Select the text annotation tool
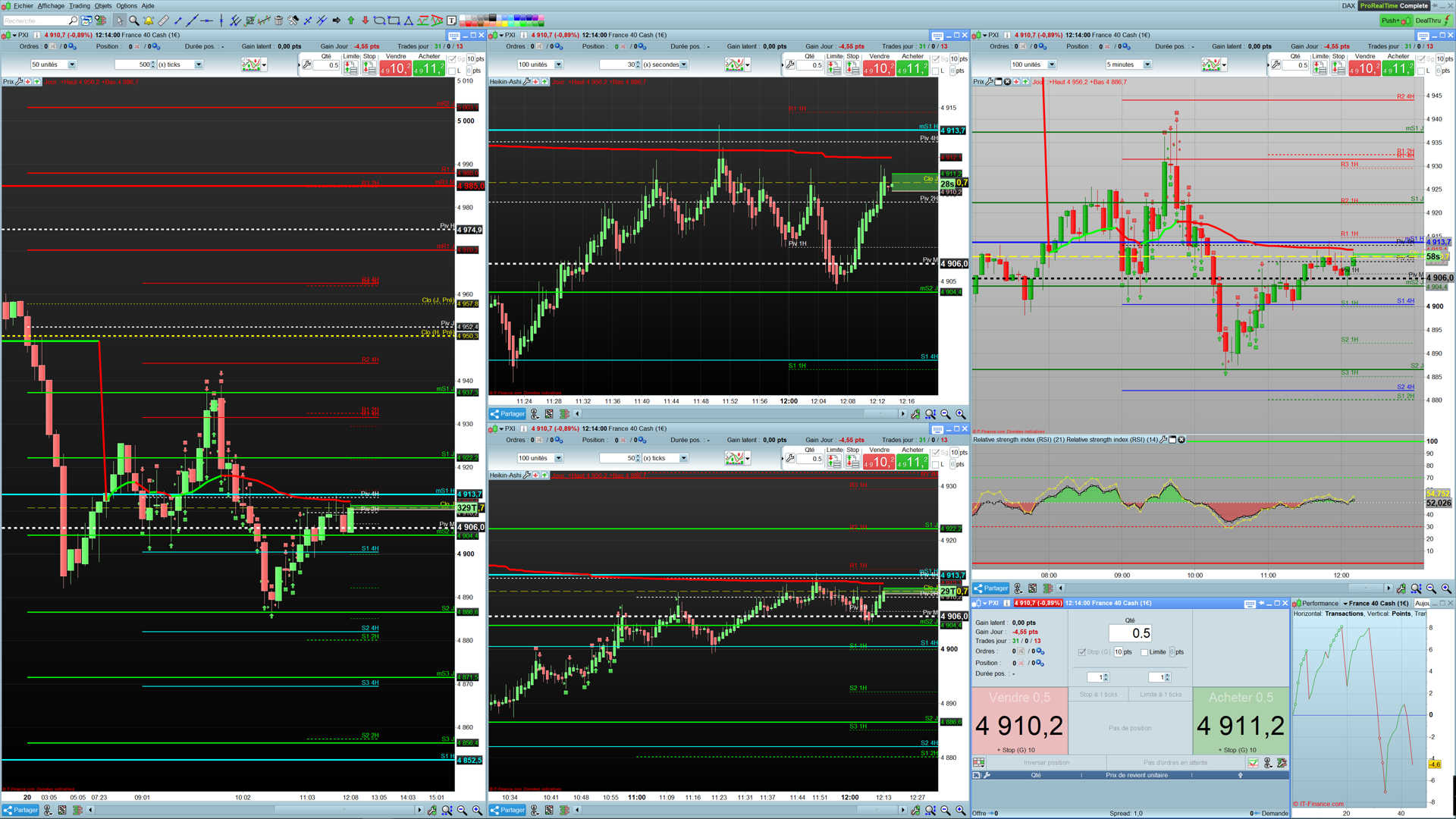This screenshot has height=819, width=1456. click(x=451, y=20)
